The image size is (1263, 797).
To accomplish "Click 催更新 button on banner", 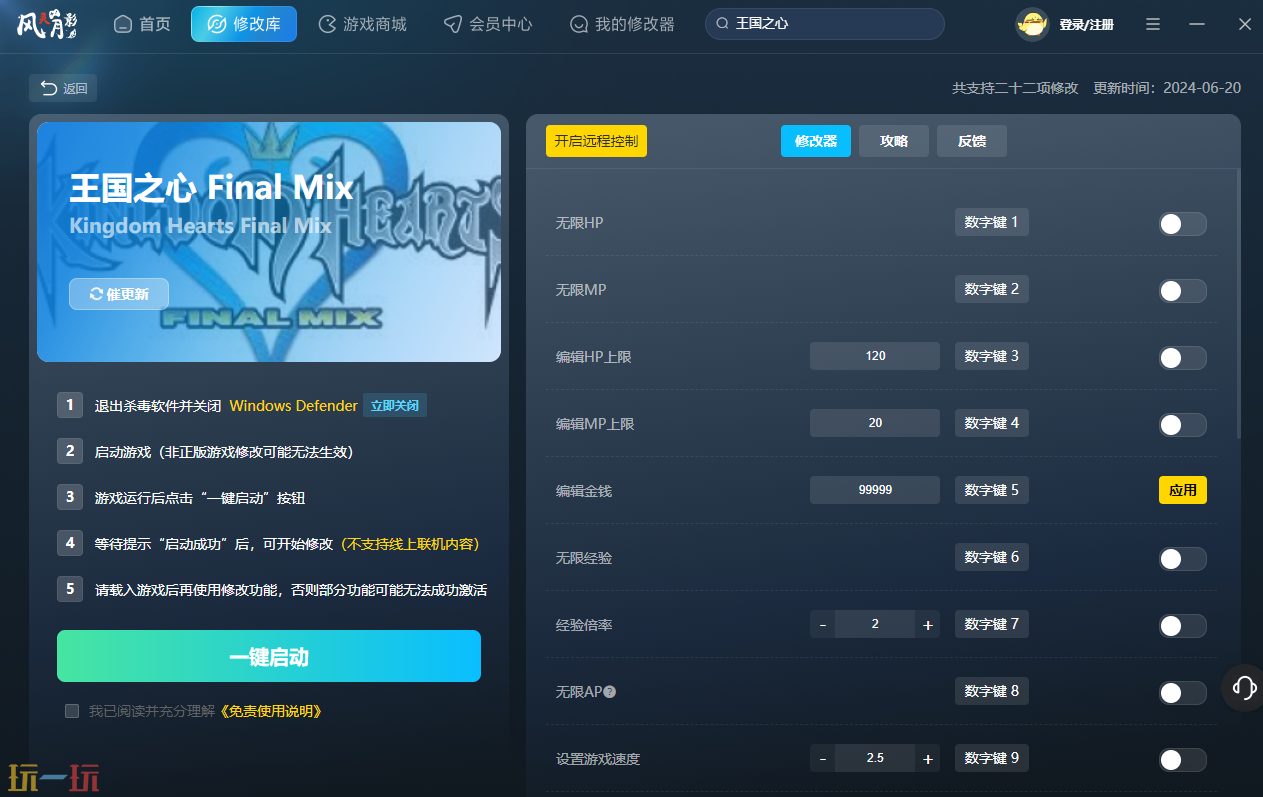I will point(119,294).
